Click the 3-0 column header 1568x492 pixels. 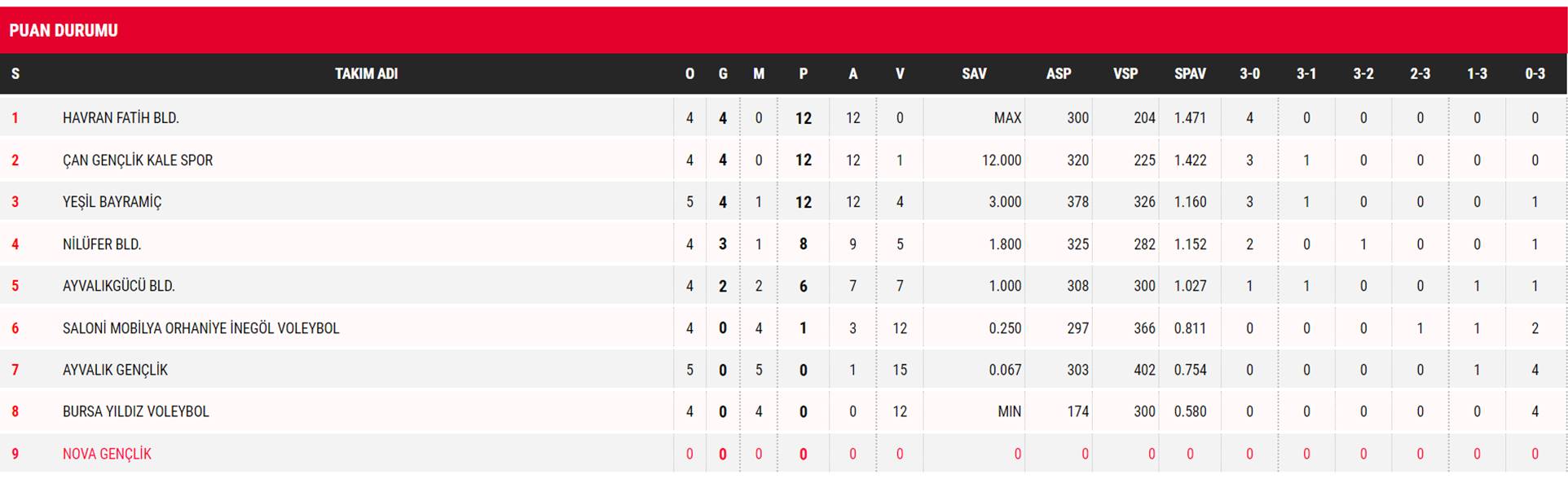click(1249, 74)
